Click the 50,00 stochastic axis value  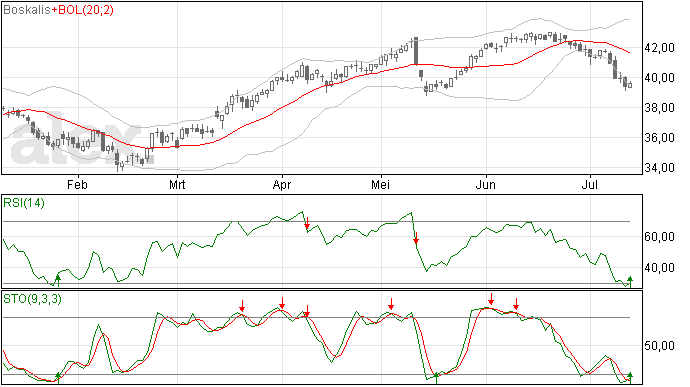(x=659, y=346)
